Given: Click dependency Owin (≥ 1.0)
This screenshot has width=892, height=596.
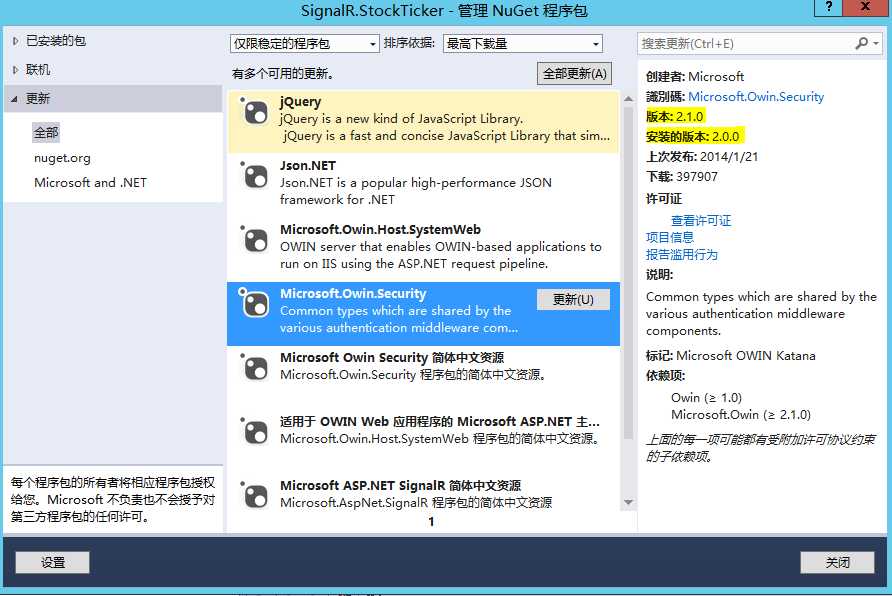Looking at the screenshot, I should pyautogui.click(x=707, y=398).
